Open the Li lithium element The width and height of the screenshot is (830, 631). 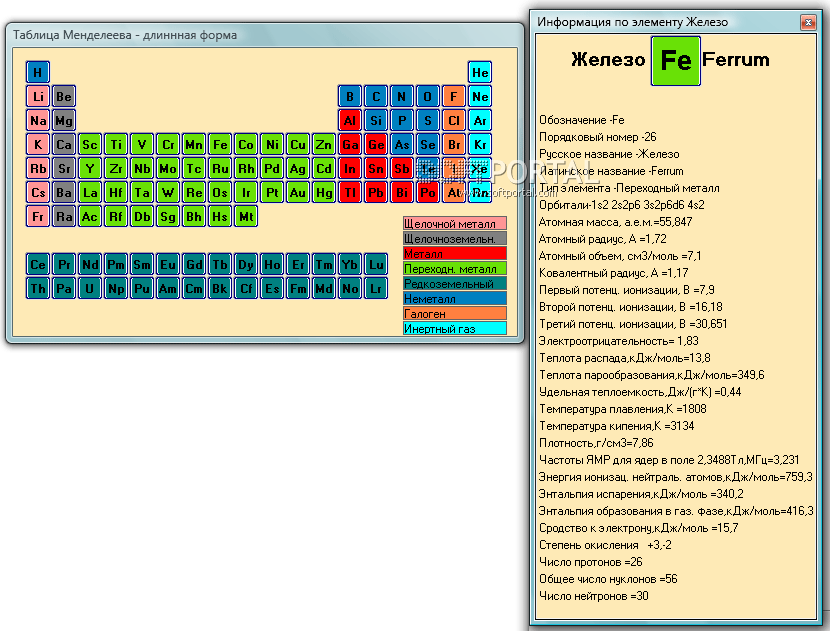38,96
